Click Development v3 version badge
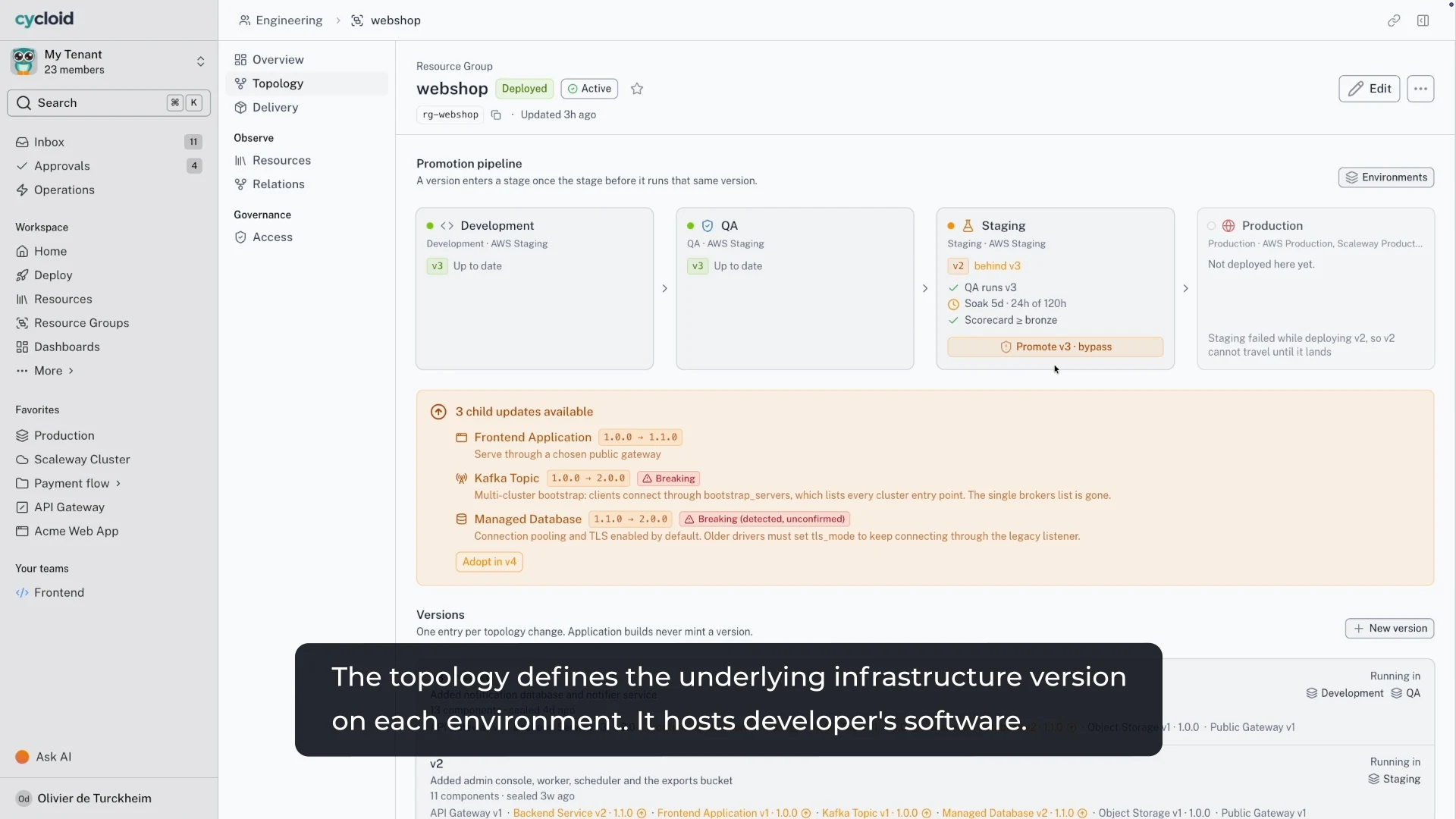This screenshot has width=1456, height=819. click(x=437, y=266)
